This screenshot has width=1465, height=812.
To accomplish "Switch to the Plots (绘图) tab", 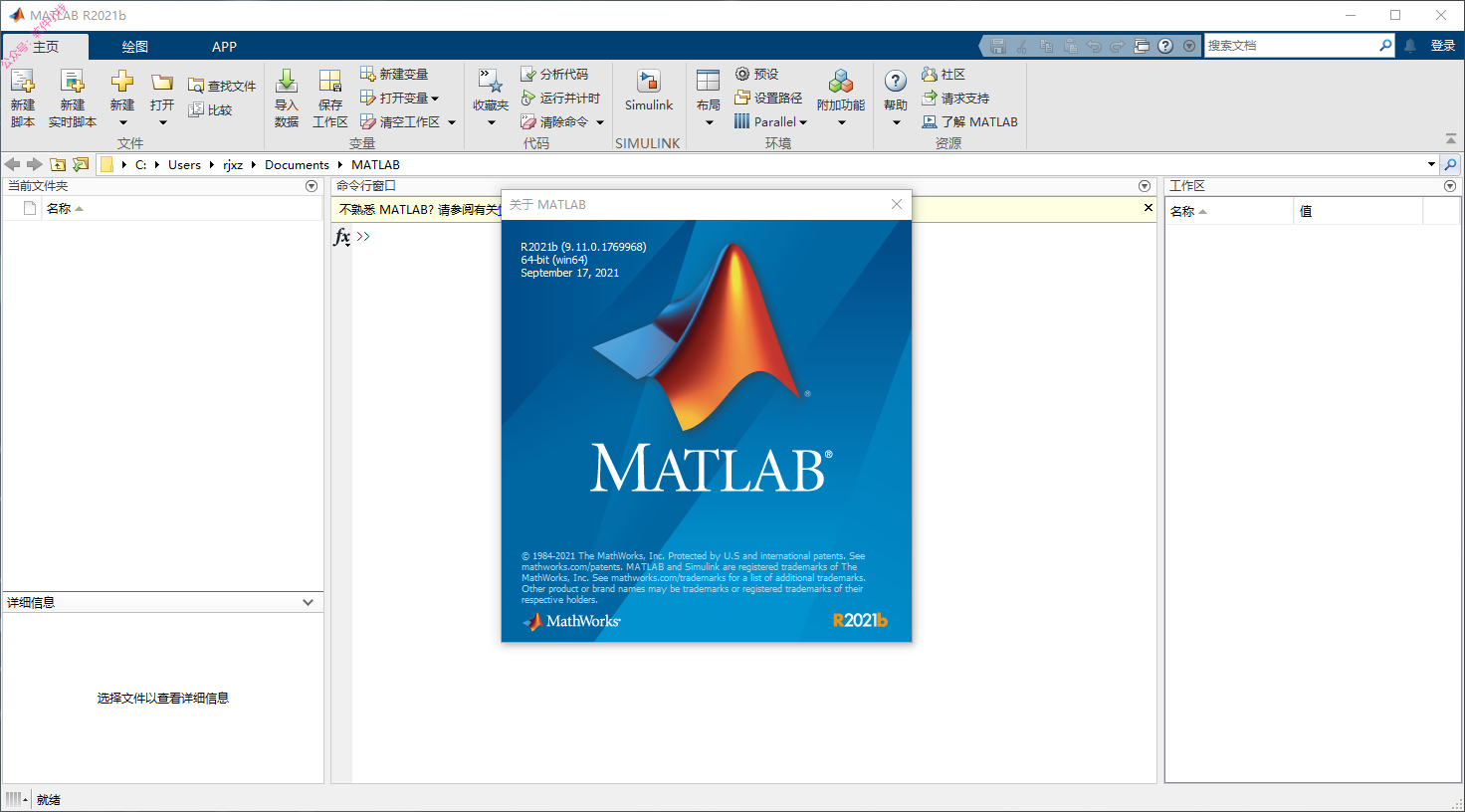I will [134, 47].
